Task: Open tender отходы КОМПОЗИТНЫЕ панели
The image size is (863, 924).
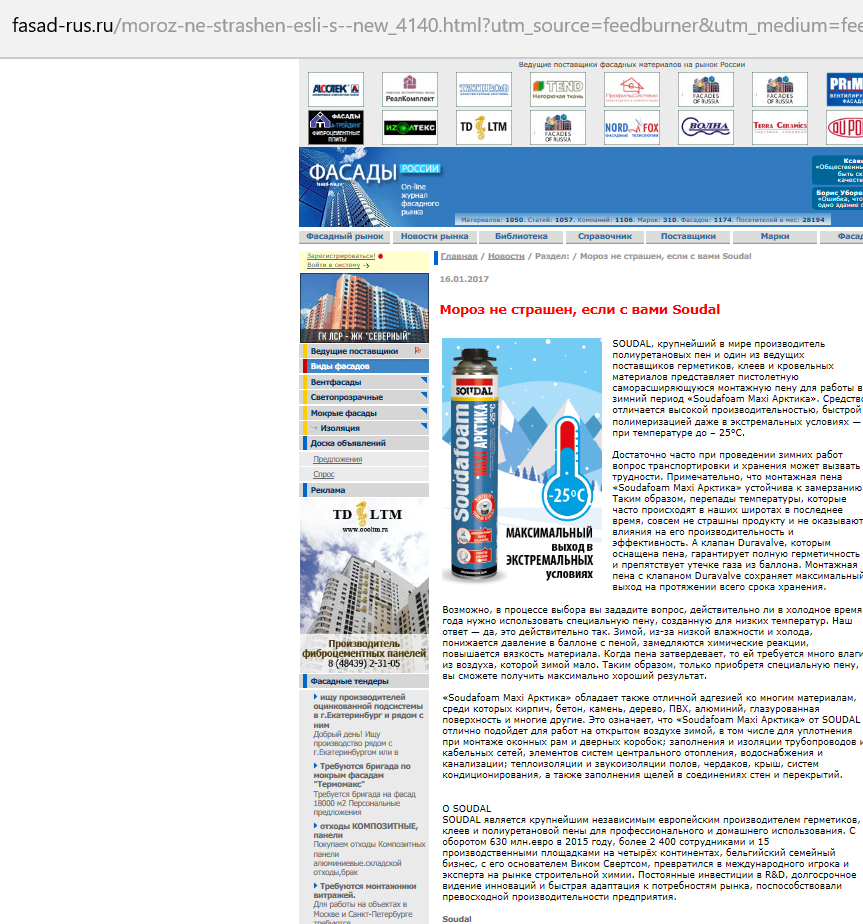Action: 365,830
